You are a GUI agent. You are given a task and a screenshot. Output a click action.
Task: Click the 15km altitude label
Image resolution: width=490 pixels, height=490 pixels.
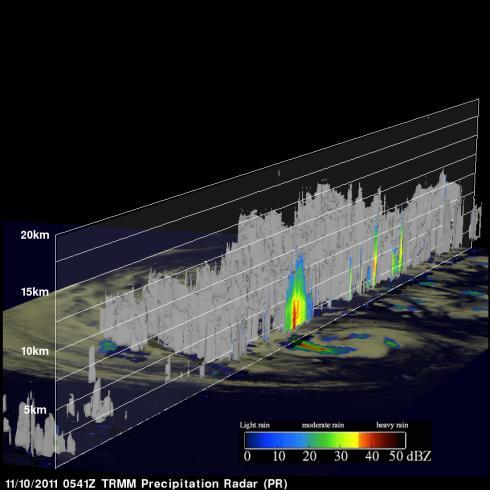click(35, 292)
